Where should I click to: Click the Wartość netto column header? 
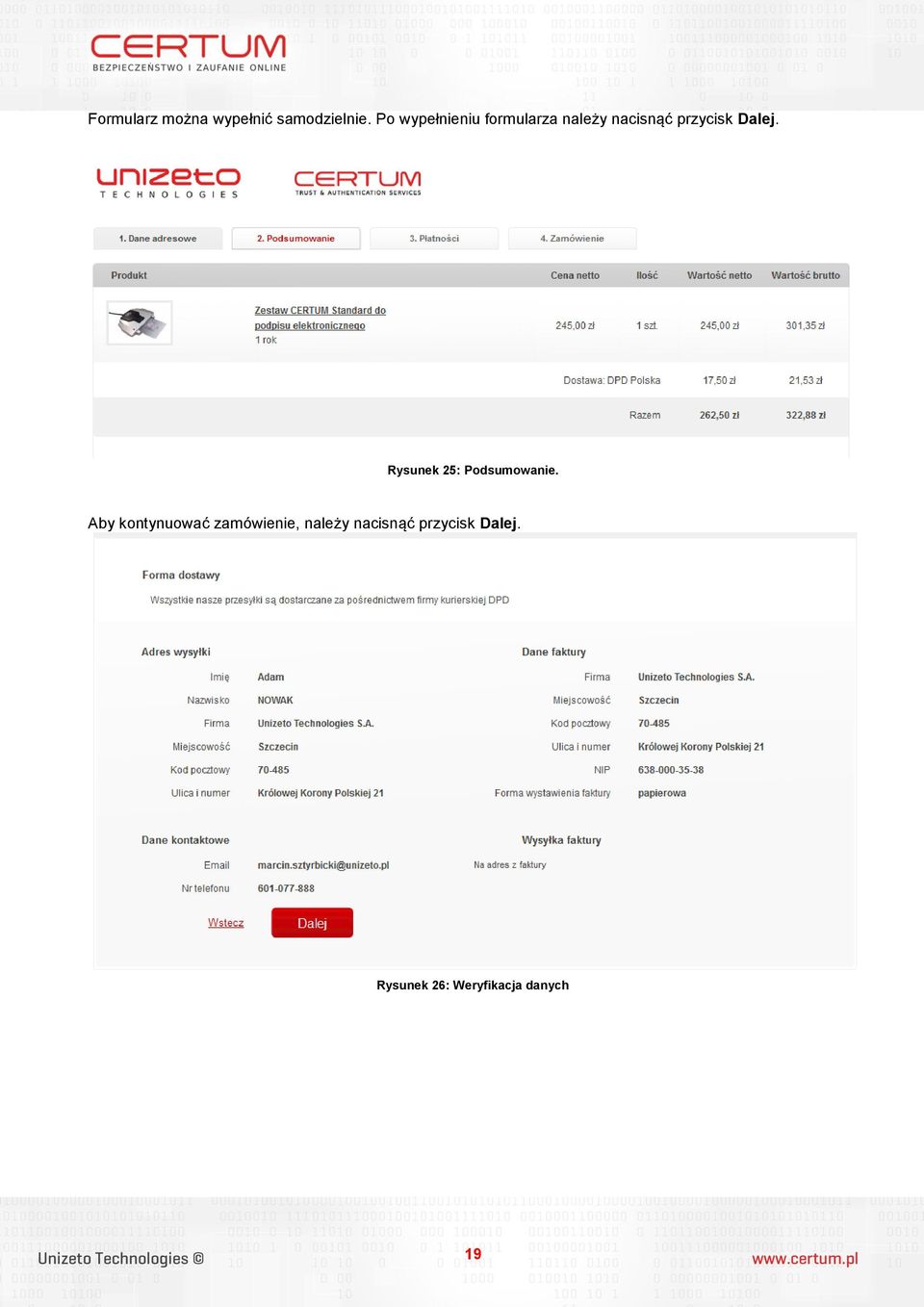point(719,275)
